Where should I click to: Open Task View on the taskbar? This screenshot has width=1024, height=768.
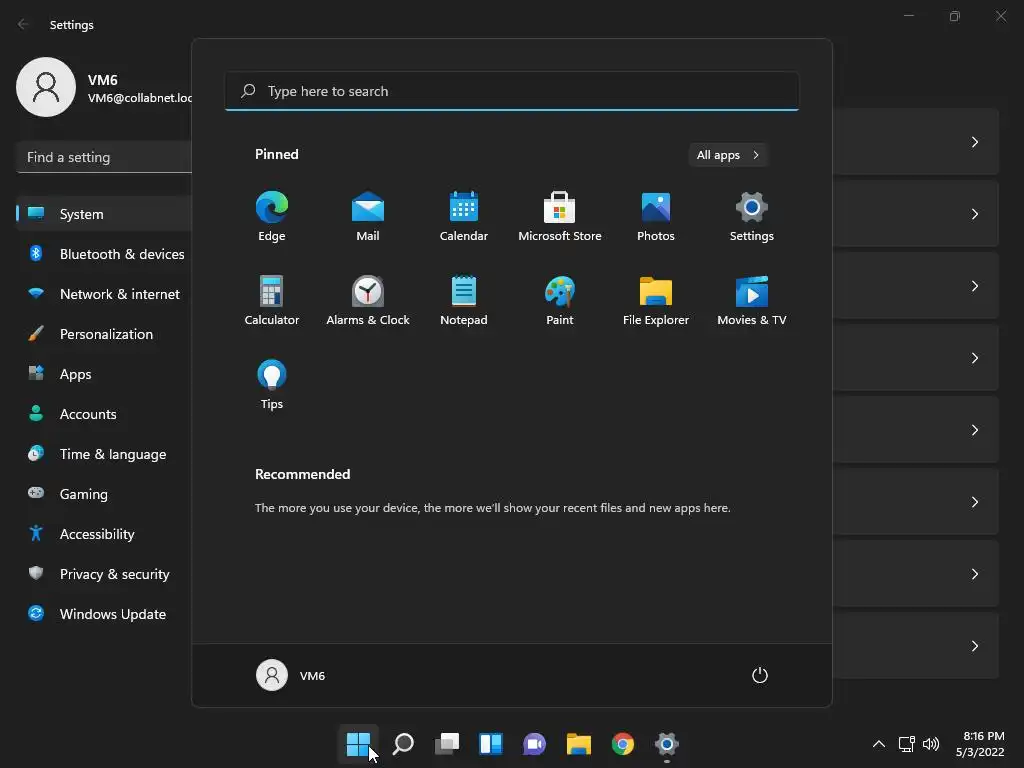click(x=447, y=744)
